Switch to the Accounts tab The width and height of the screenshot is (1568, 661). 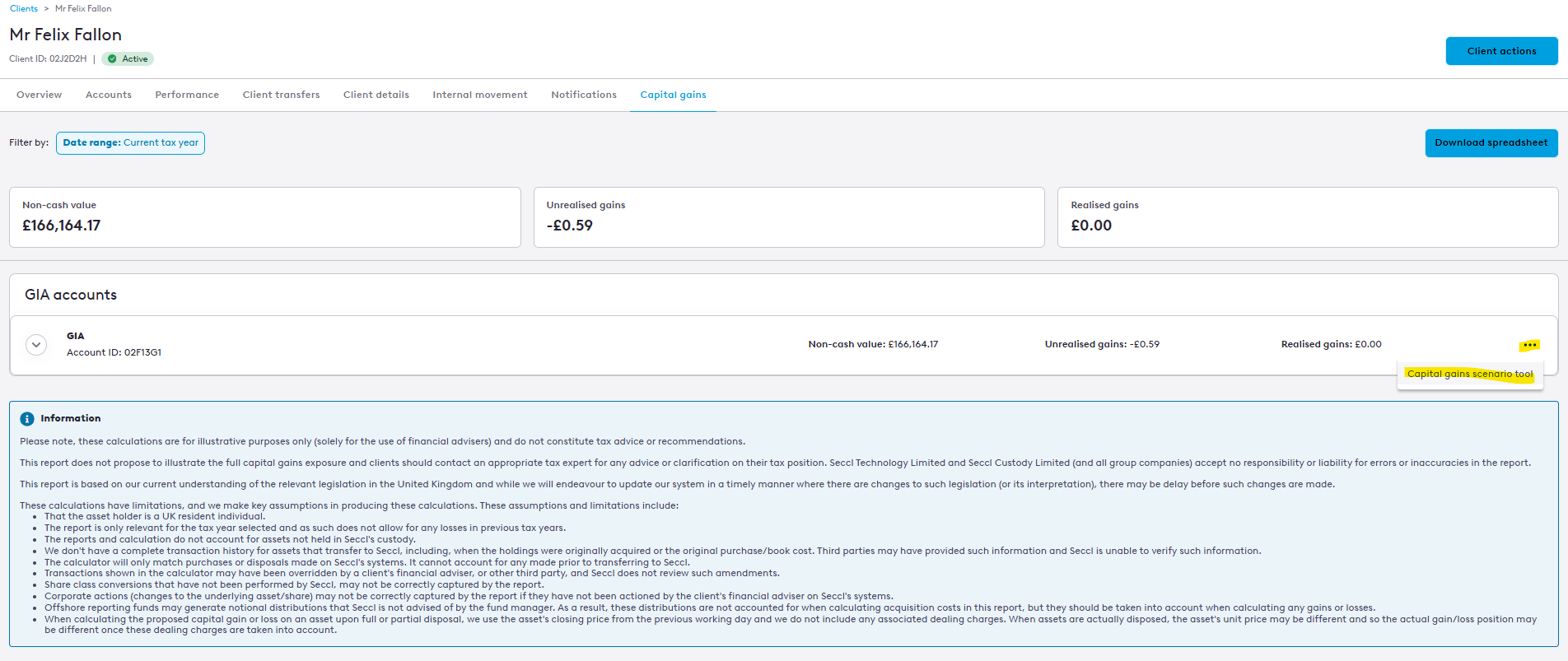click(x=109, y=95)
